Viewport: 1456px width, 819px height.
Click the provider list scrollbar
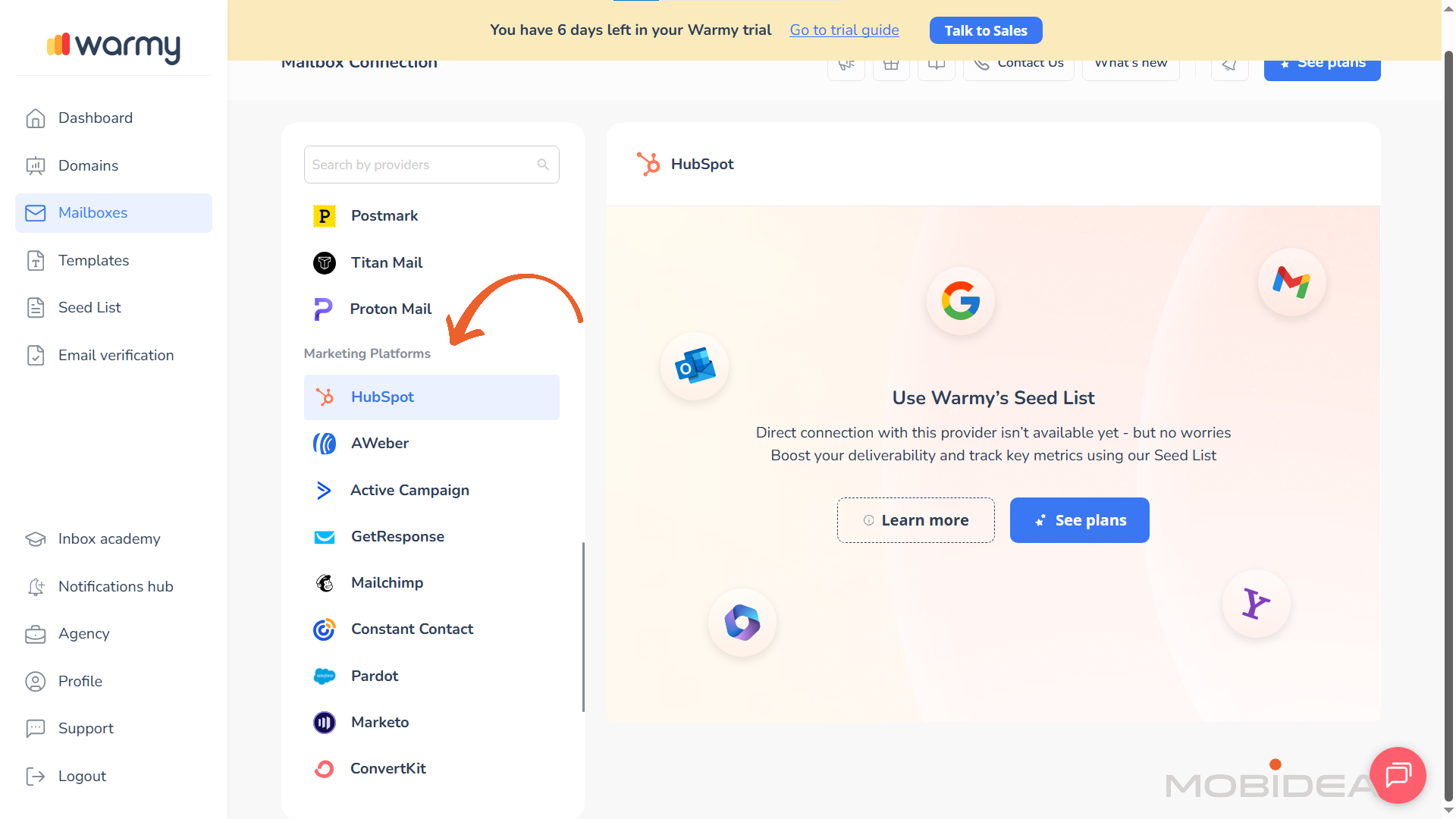582,626
